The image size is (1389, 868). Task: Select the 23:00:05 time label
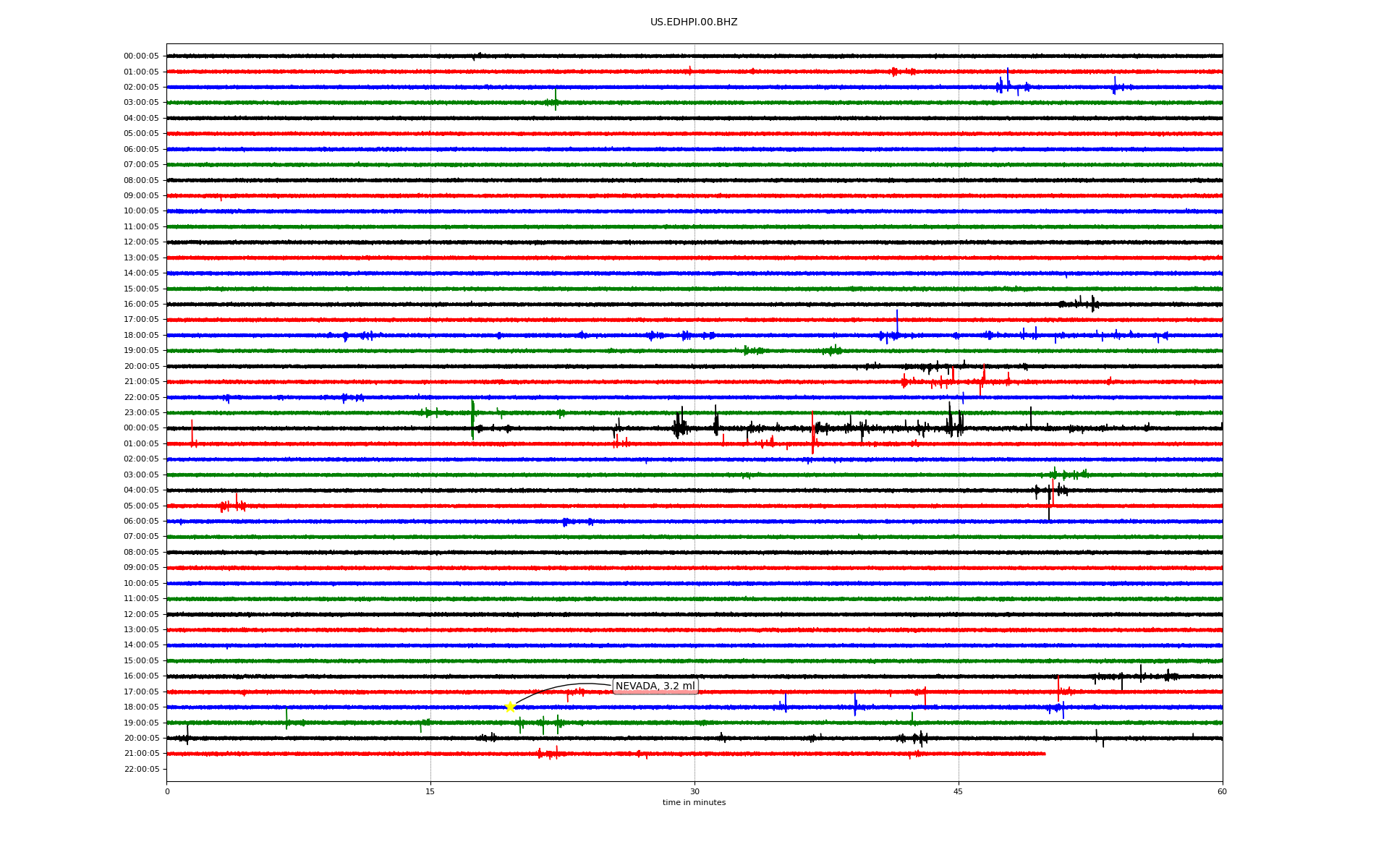[141, 413]
